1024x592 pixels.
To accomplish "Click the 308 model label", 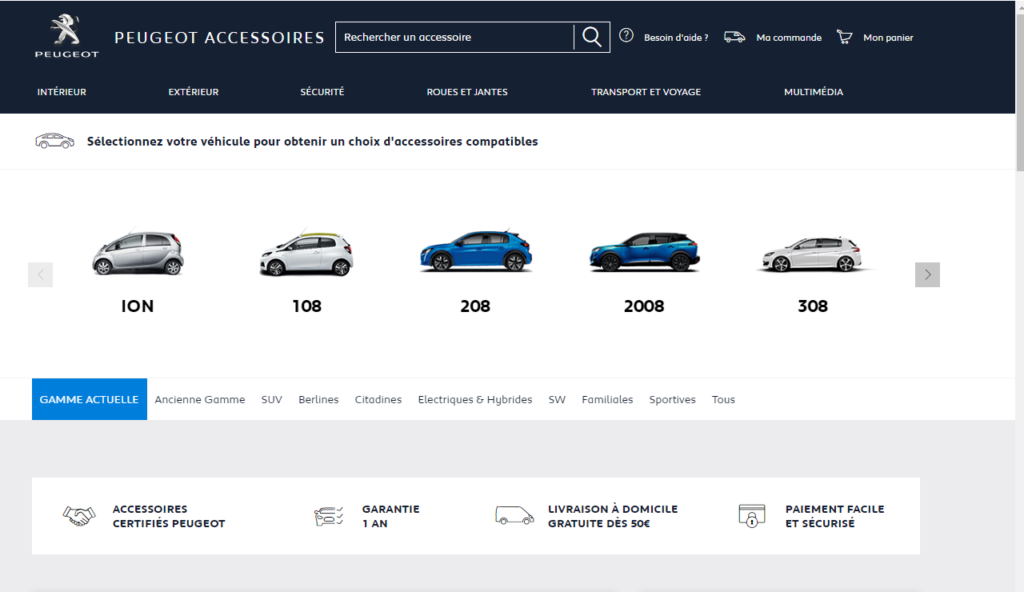I will click(813, 306).
